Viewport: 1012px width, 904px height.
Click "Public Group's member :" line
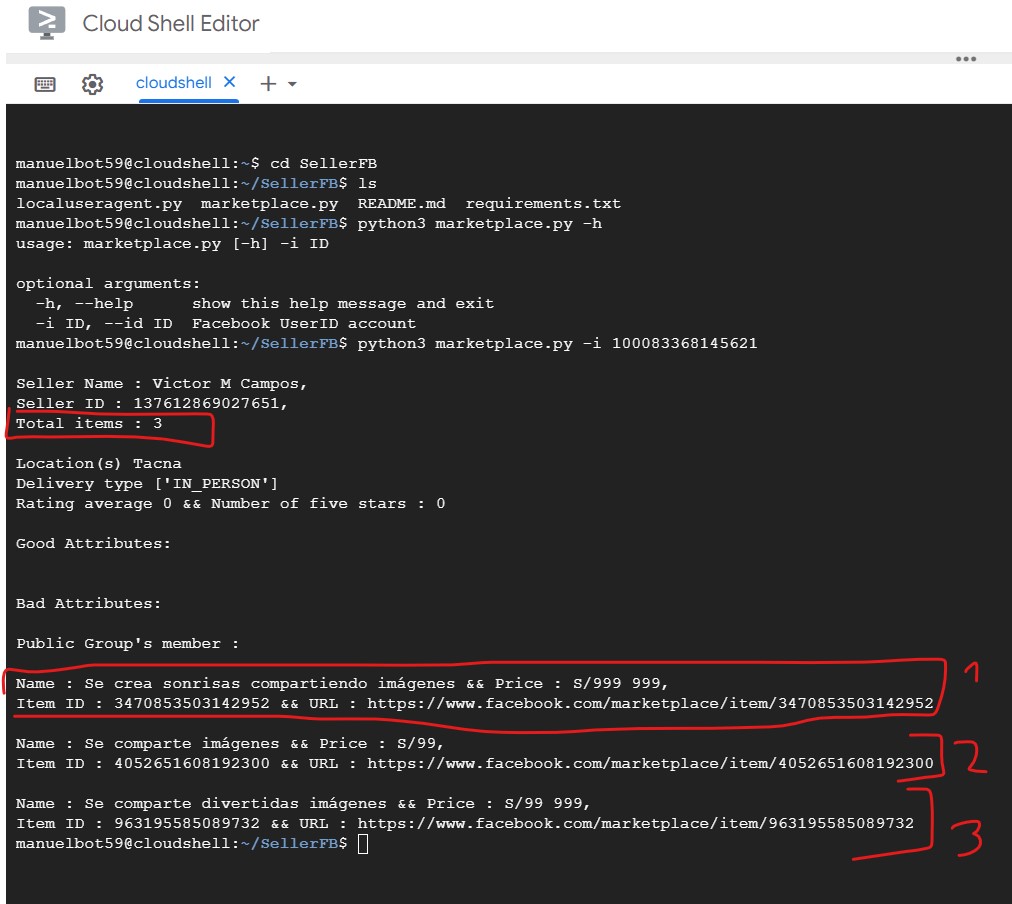point(127,643)
